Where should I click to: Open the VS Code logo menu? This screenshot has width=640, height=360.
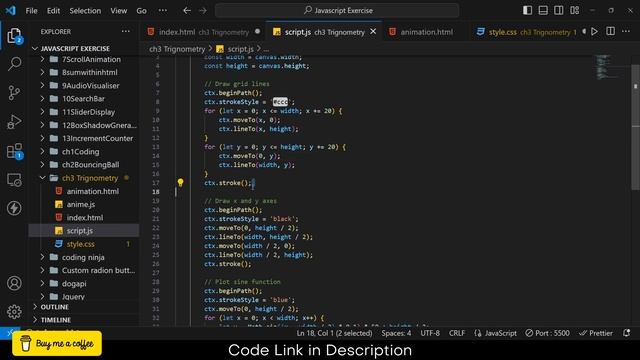click(x=11, y=10)
